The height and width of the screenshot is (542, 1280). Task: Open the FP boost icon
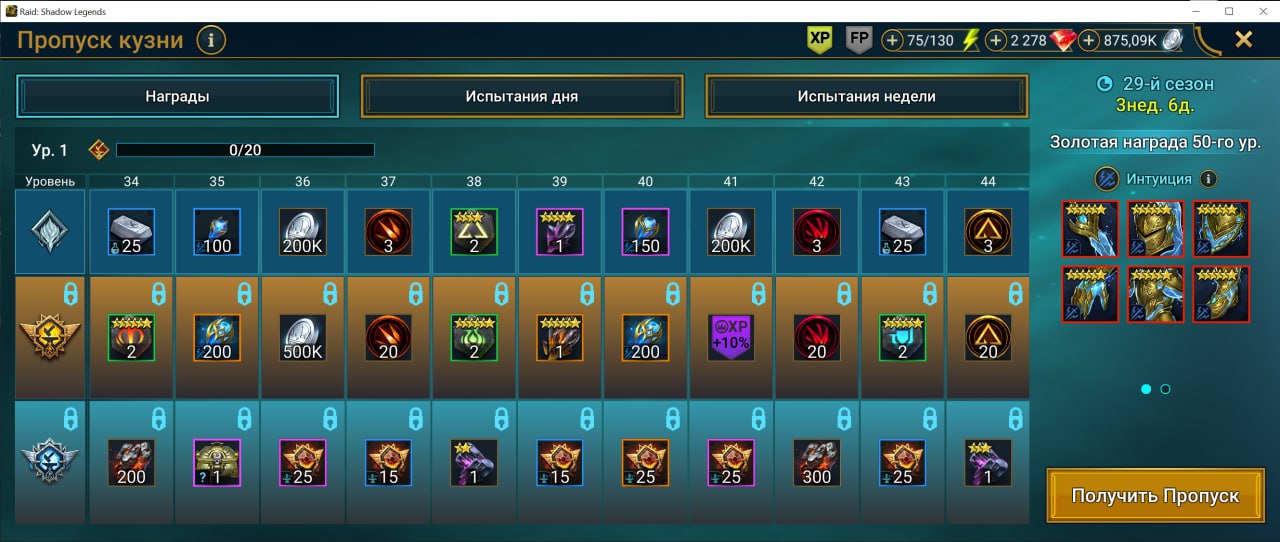click(858, 40)
